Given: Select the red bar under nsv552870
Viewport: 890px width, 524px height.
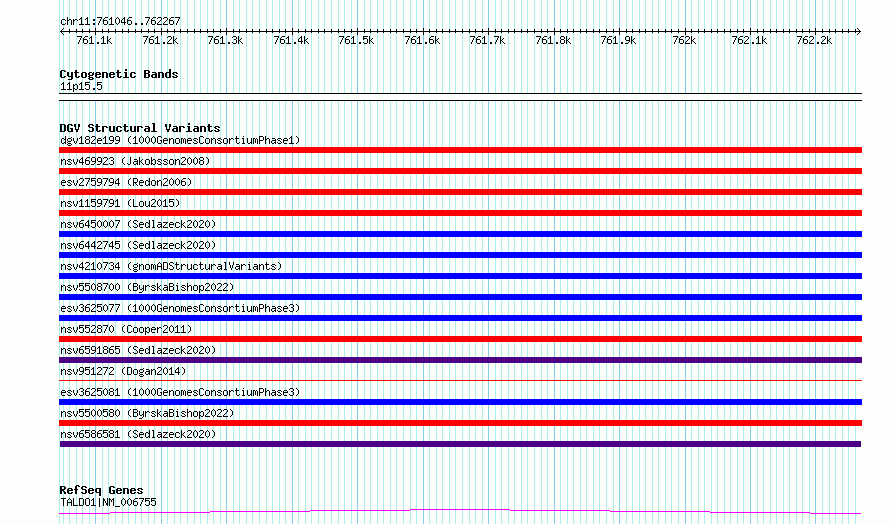Looking at the screenshot, I should click(x=460, y=339).
